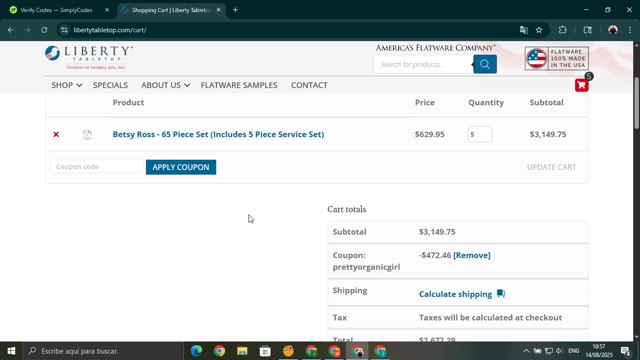The height and width of the screenshot is (360, 640).
Task: Open Betsy Ross 65 Piece Set link
Action: click(x=218, y=134)
